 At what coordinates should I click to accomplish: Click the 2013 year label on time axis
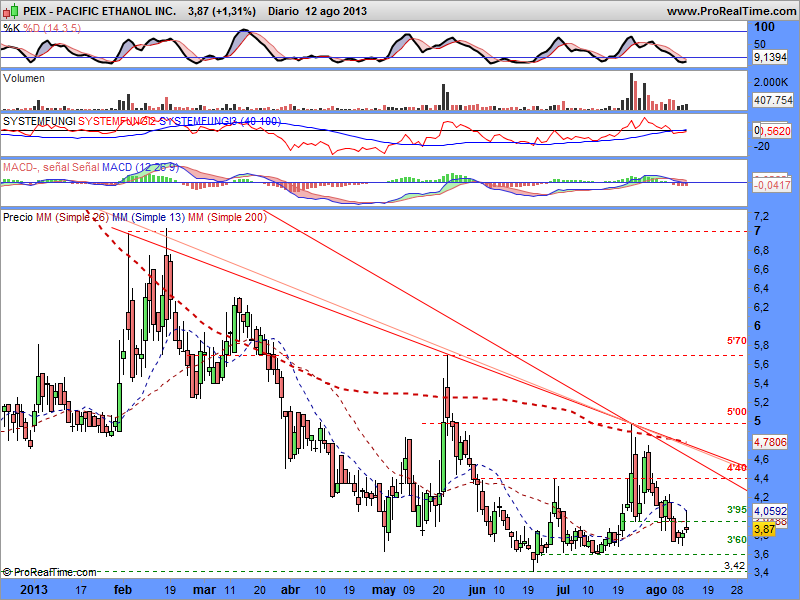point(34,590)
